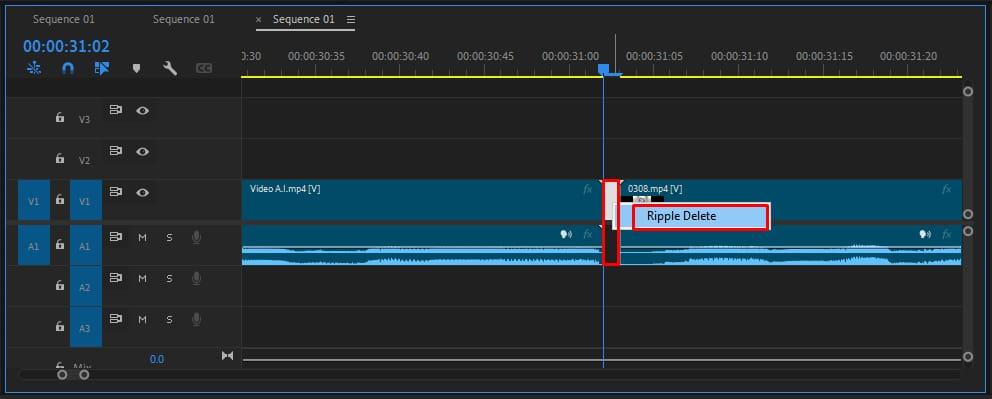Select Video A.I.mp4 video clip
Image resolution: width=992 pixels, height=399 pixels.
point(422,200)
